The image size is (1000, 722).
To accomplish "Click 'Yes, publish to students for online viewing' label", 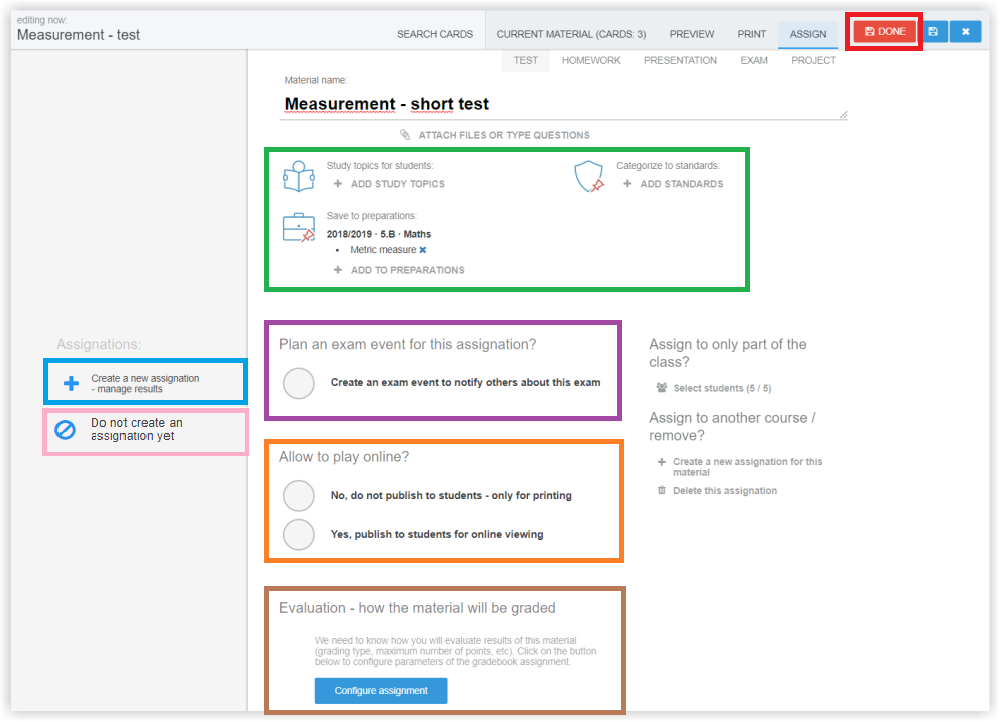I will [x=437, y=534].
